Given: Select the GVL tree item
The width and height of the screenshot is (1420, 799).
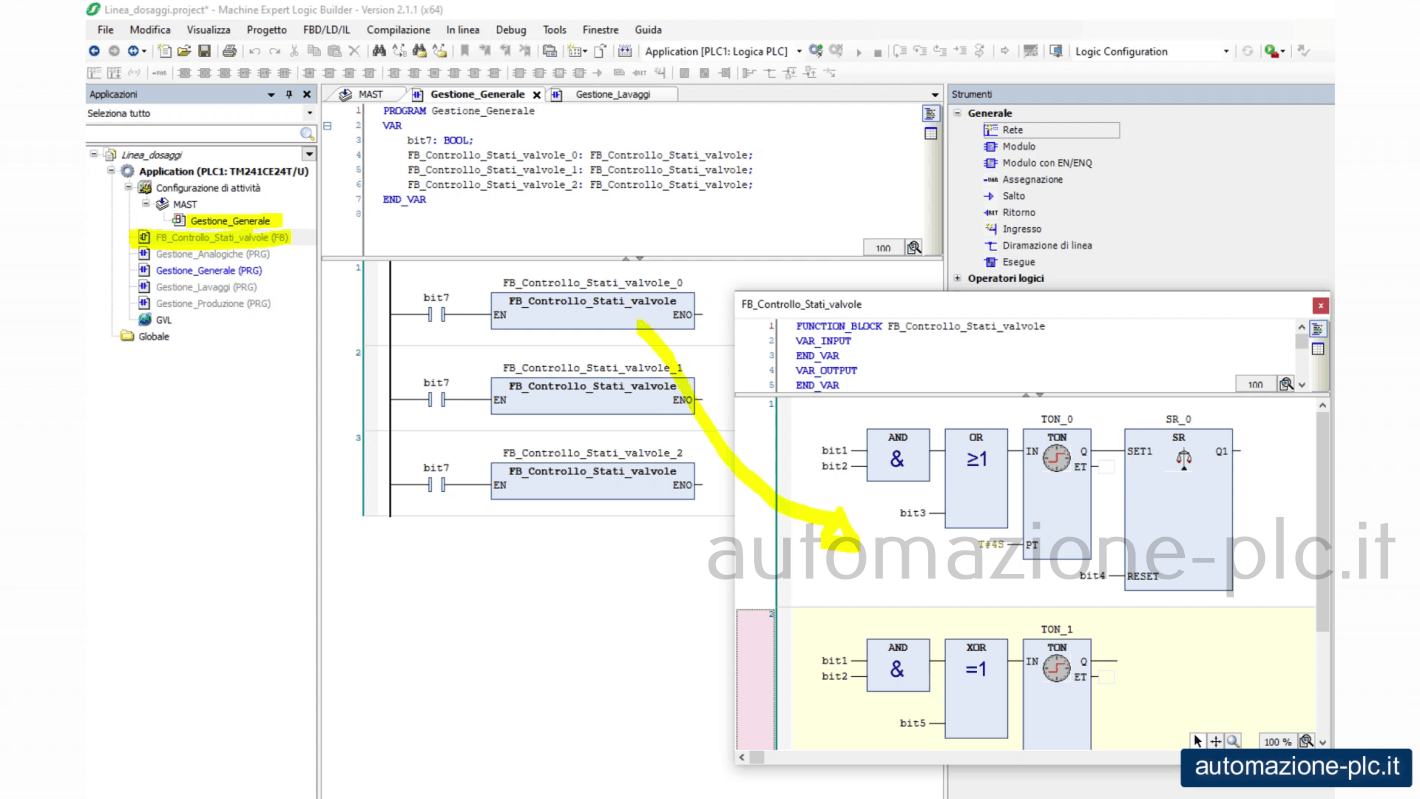Looking at the screenshot, I should pos(164,320).
